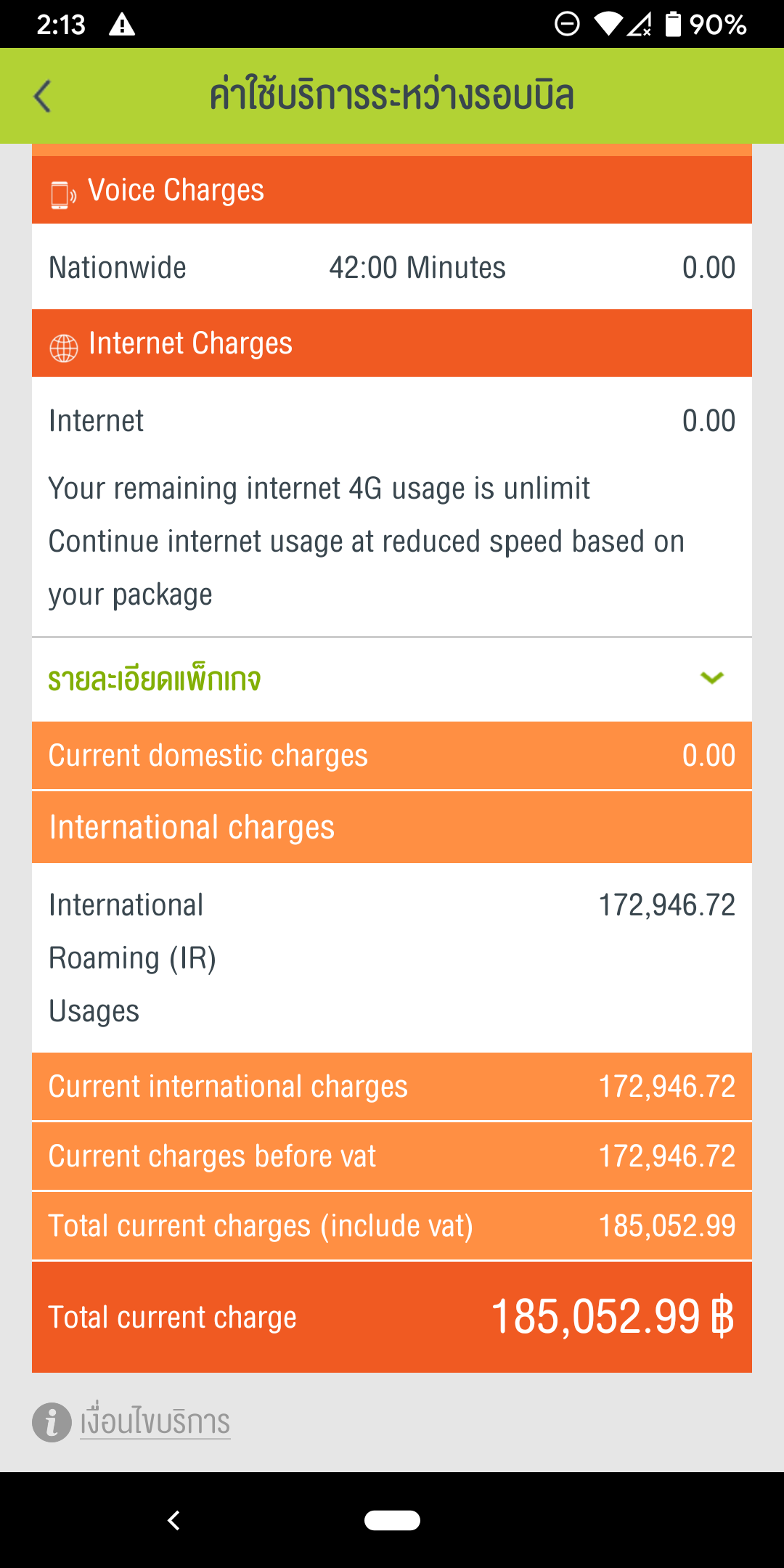784x1568 pixels.
Task: Expand package details with green chevron
Action: point(712,678)
